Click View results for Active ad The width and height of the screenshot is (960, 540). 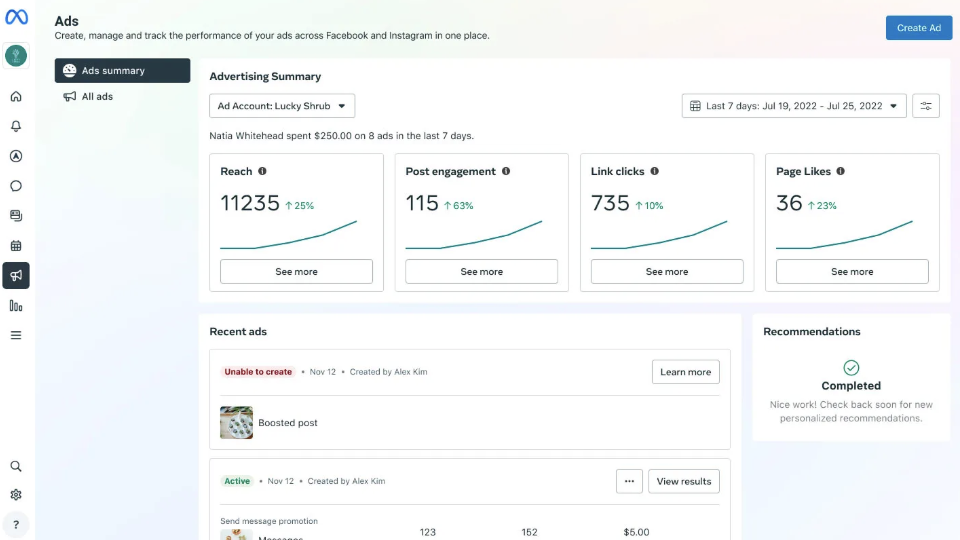pos(684,481)
